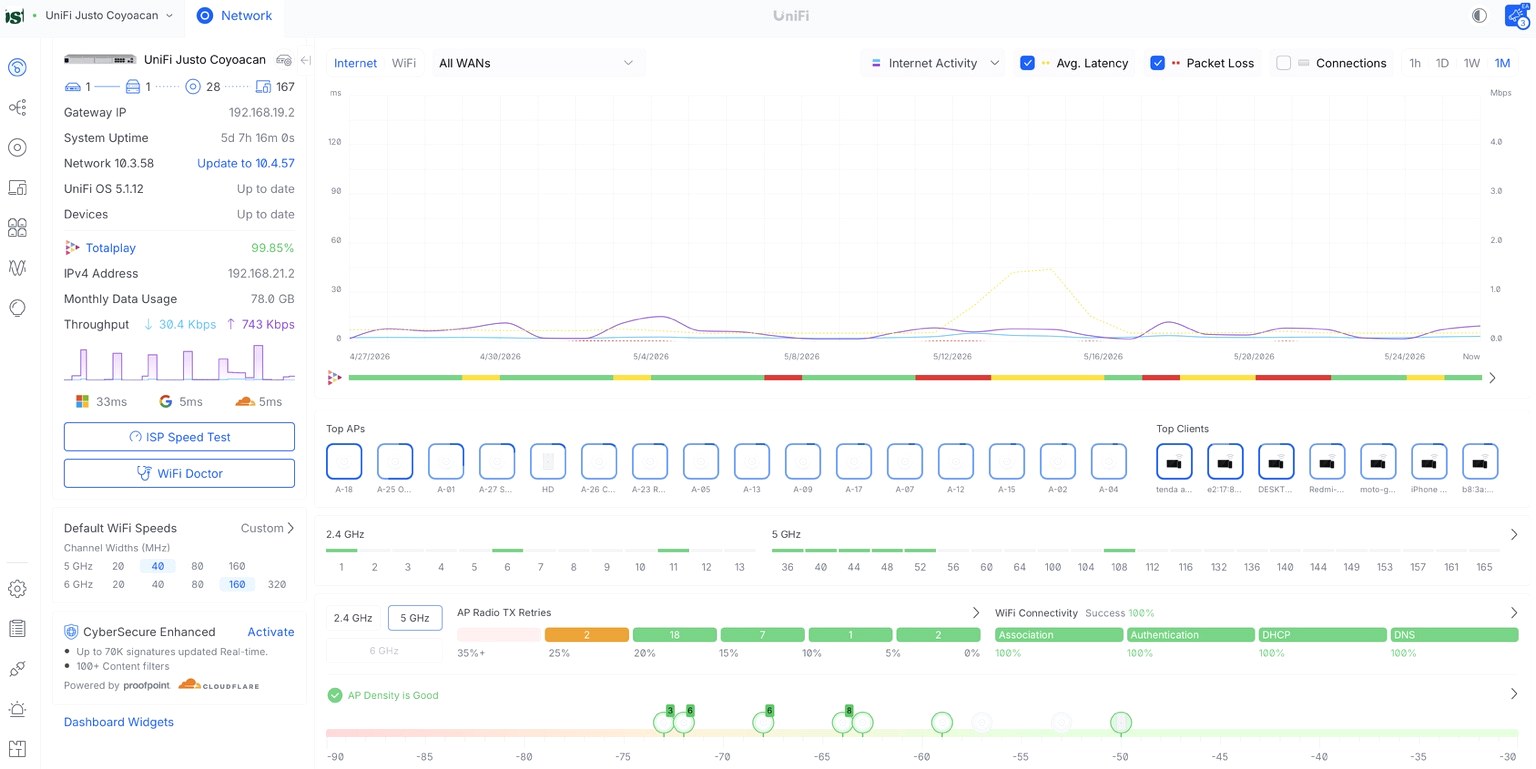The width and height of the screenshot is (1536, 769).
Task: Click the 2.4 GHz band button
Action: pos(353,618)
